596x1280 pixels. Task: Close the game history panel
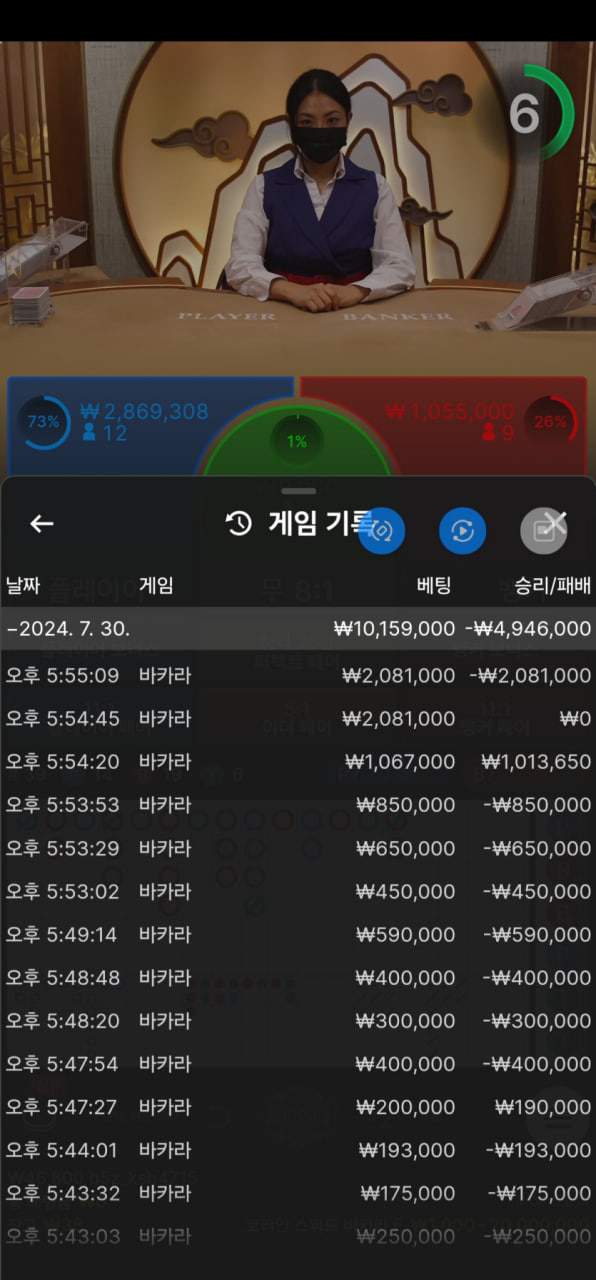pyautogui.click(x=556, y=521)
